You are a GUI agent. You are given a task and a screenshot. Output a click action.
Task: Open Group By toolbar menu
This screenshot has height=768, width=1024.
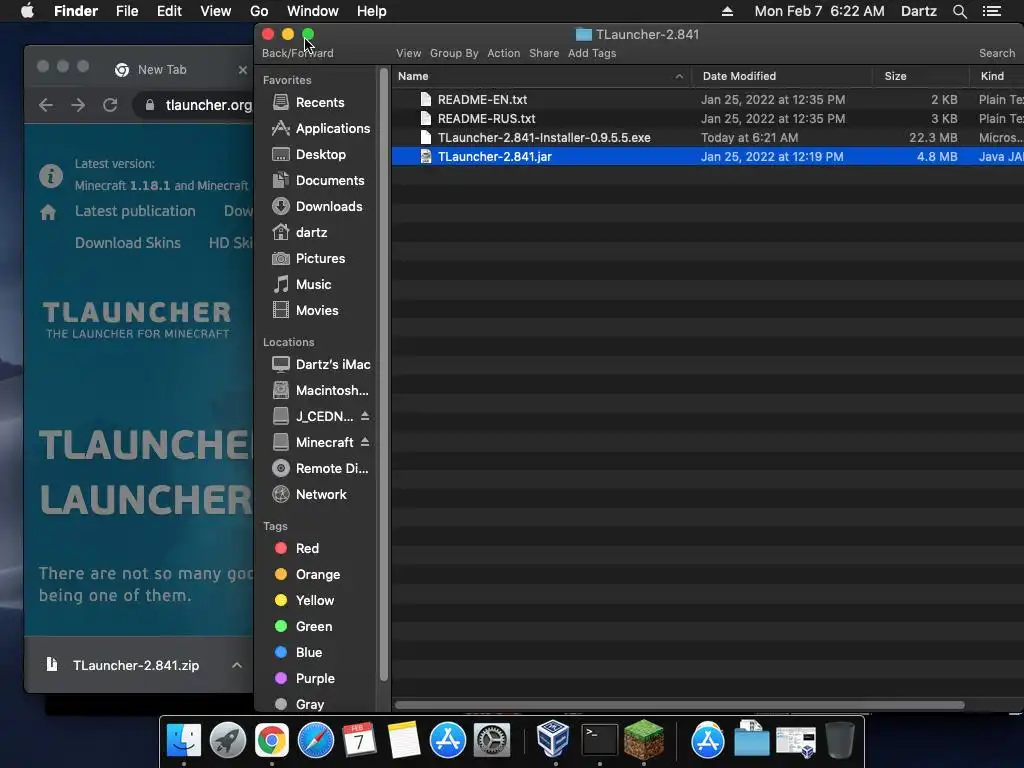pyautogui.click(x=454, y=54)
